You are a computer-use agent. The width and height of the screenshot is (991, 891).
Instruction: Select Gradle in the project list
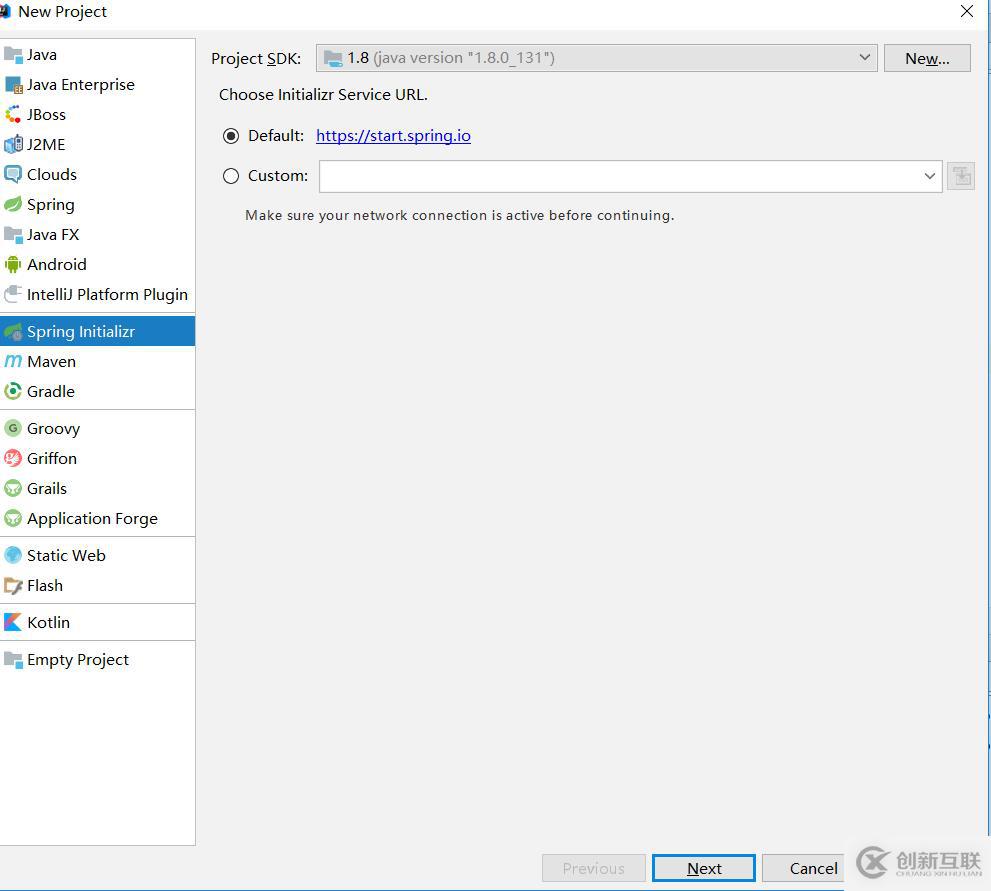(51, 392)
